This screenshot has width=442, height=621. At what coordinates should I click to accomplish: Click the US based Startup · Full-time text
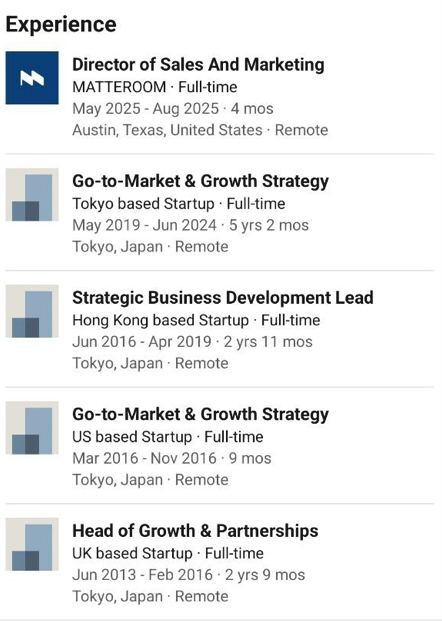coord(168,437)
